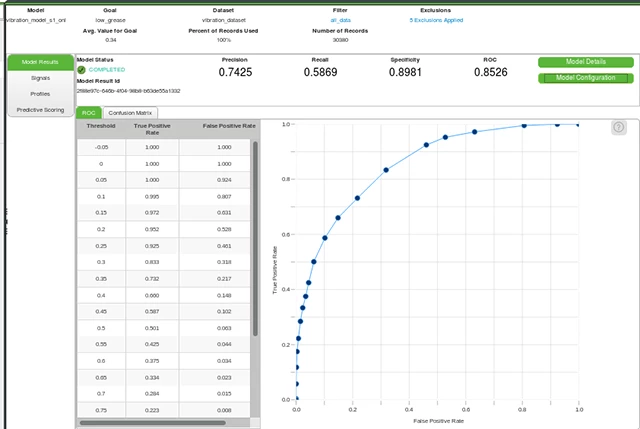Select threshold 0.05 cell

pos(101,180)
